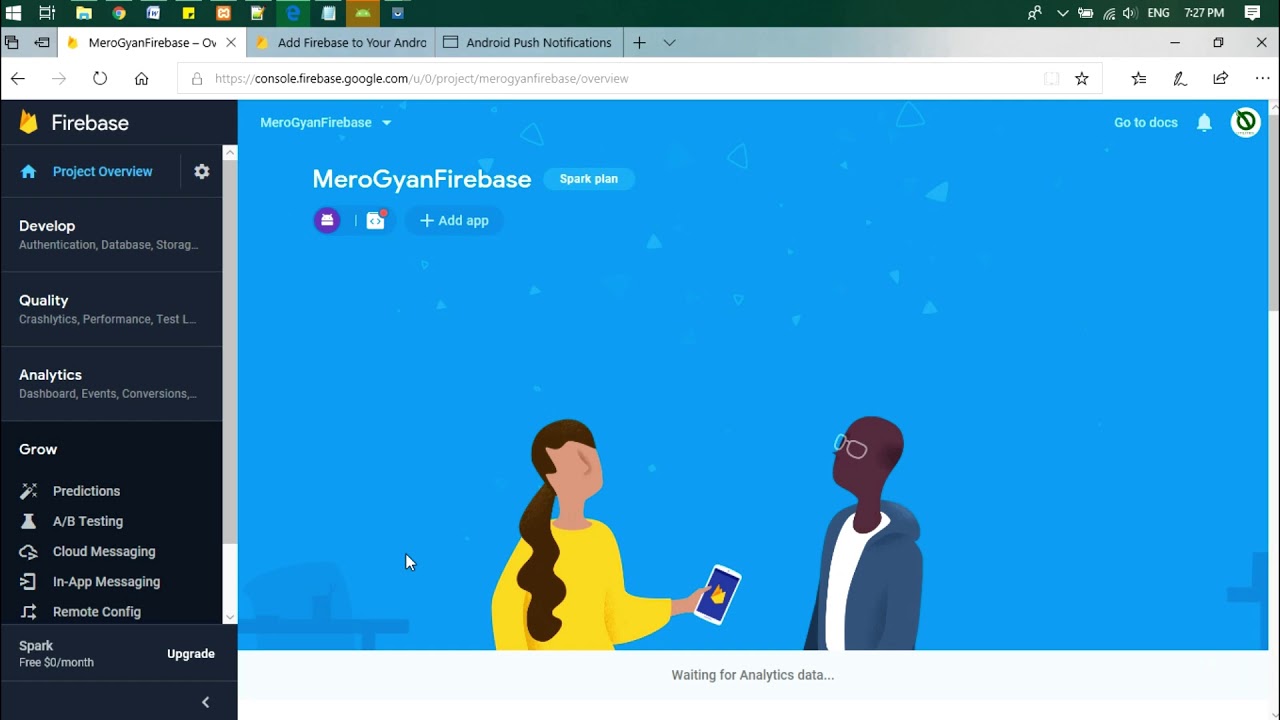Image resolution: width=1280 pixels, height=720 pixels.
Task: Click Go to docs link
Action: pos(1146,122)
